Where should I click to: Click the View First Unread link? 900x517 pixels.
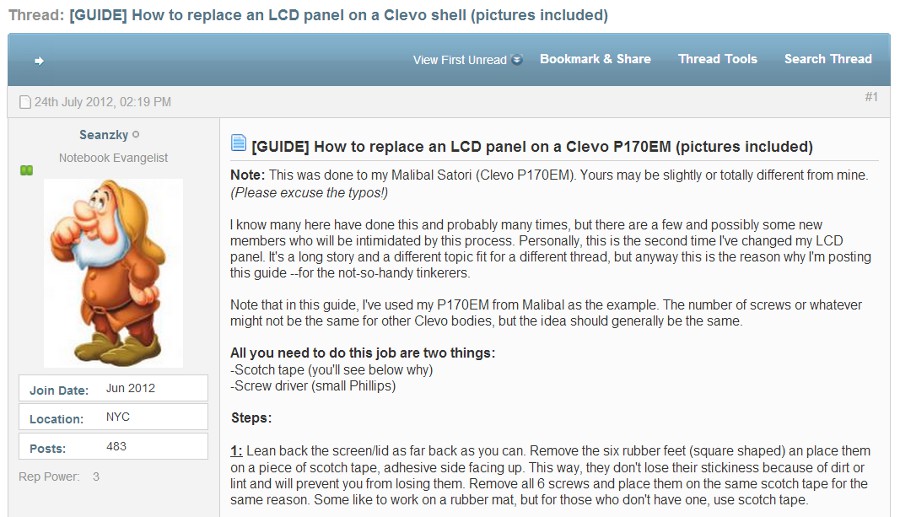pos(460,60)
